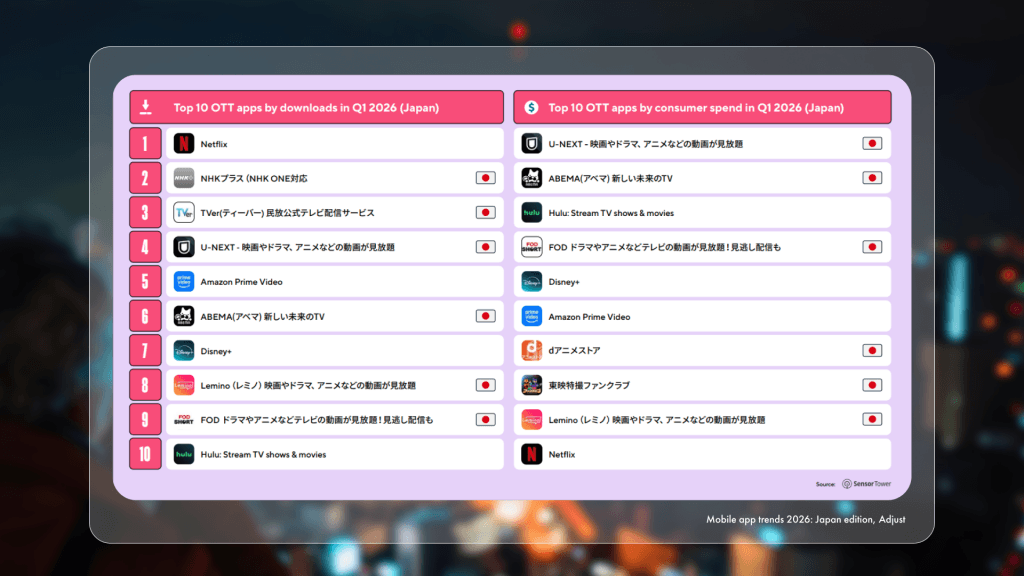The height and width of the screenshot is (576, 1024).
Task: Click 'Disney+' text in consumer spend list
Action: (x=564, y=282)
